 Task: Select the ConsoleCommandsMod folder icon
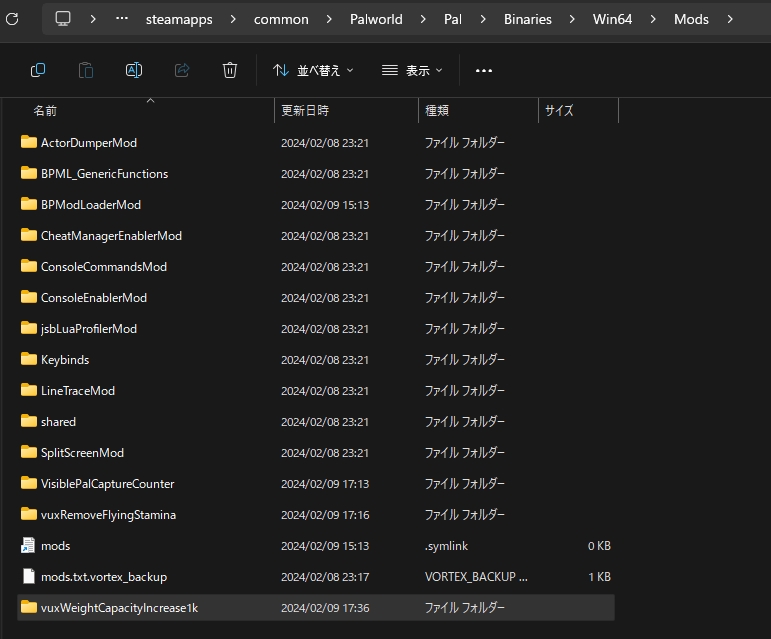coord(29,266)
